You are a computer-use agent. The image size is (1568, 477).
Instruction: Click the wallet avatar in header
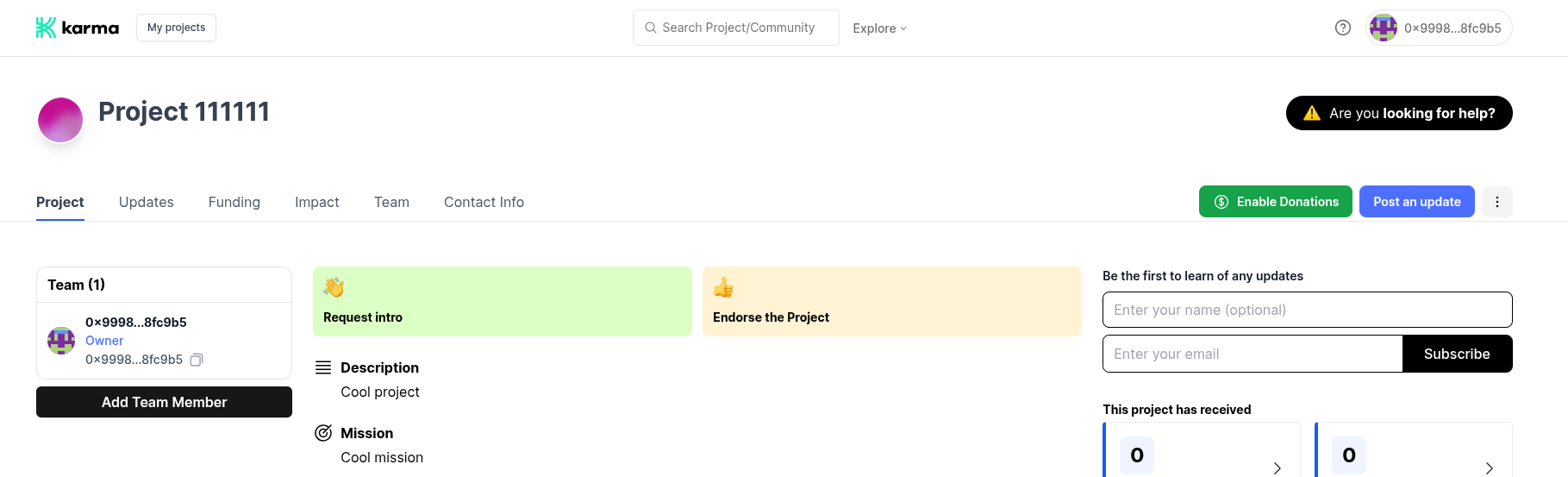tap(1383, 28)
